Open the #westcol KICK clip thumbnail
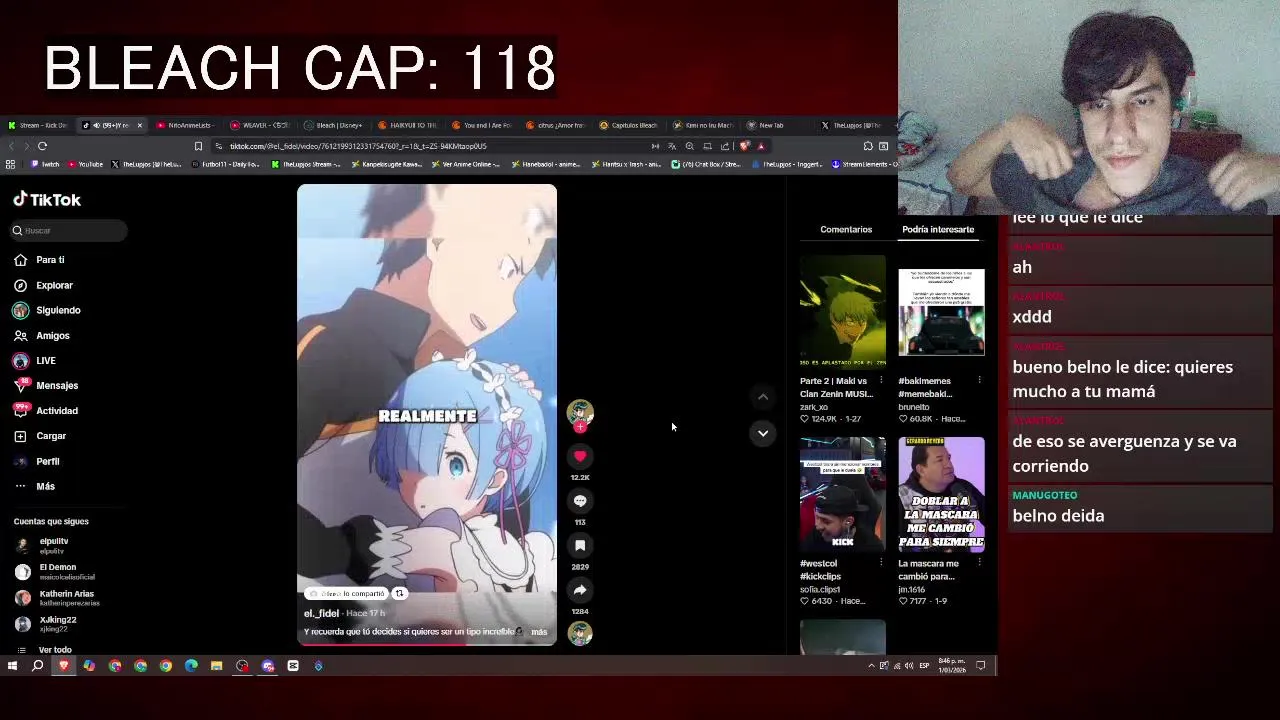The width and height of the screenshot is (1280, 720). pos(843,495)
